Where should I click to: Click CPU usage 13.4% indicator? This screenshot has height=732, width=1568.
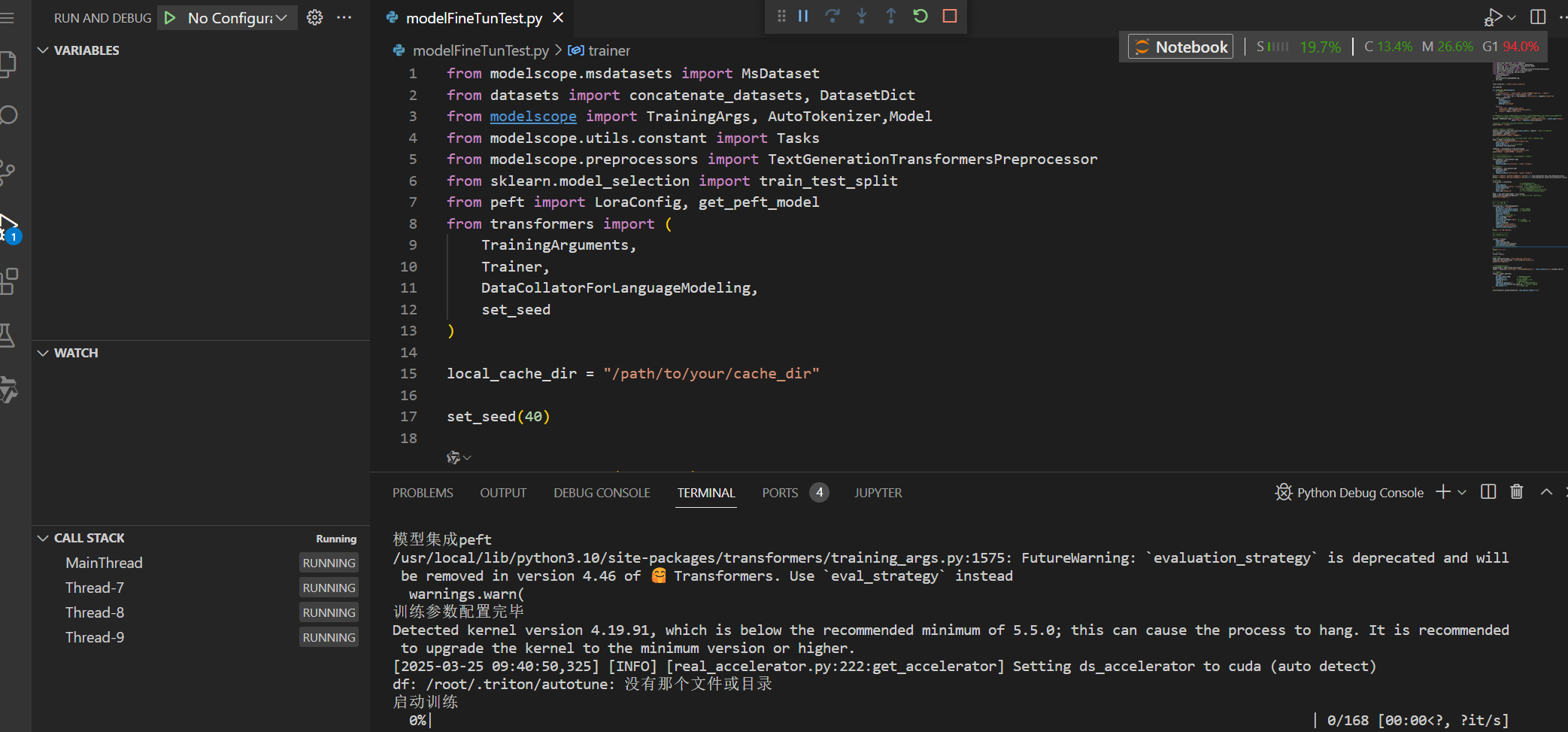tap(1388, 47)
